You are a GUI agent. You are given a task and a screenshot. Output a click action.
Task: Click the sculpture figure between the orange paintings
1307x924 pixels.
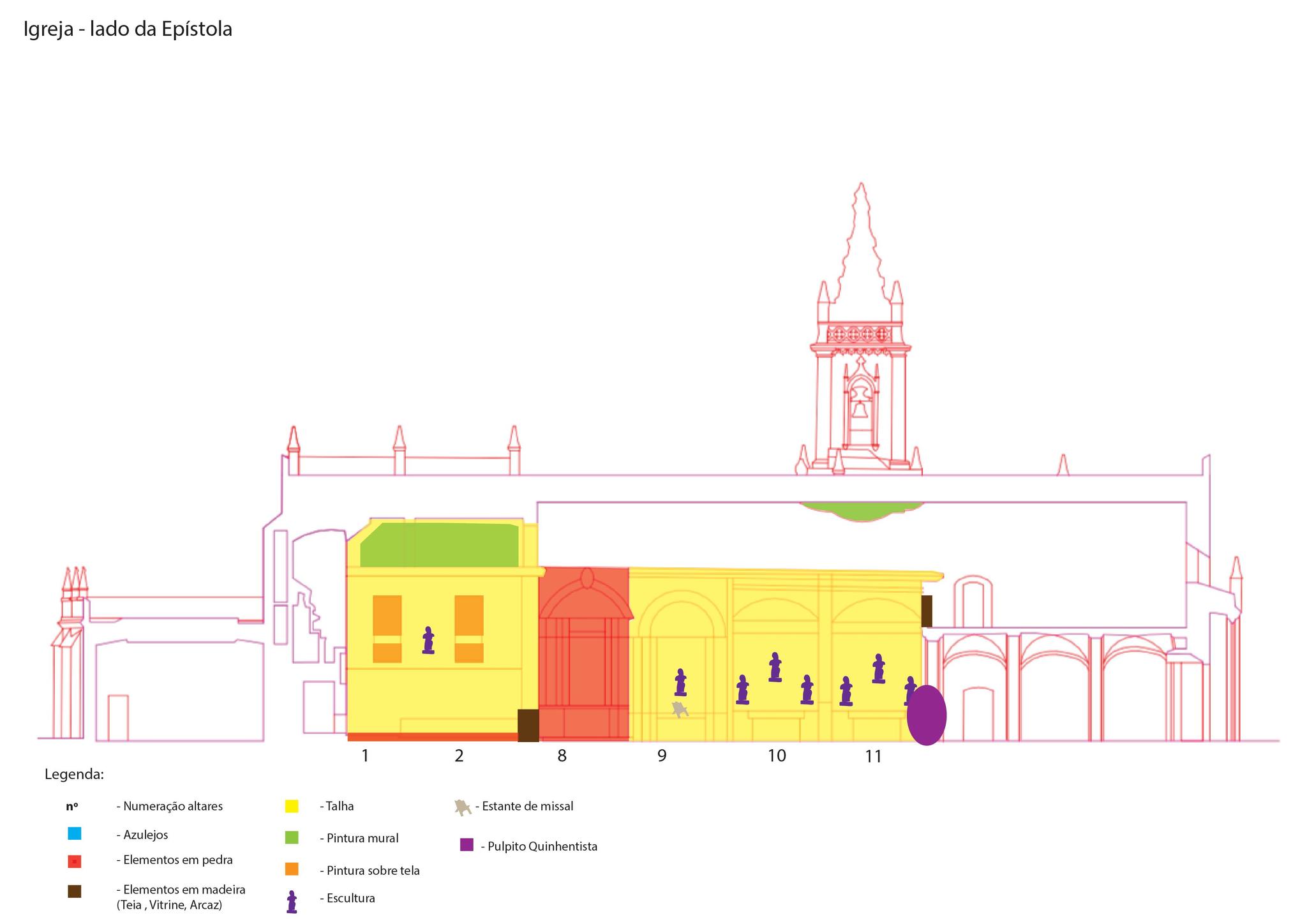pyautogui.click(x=428, y=640)
